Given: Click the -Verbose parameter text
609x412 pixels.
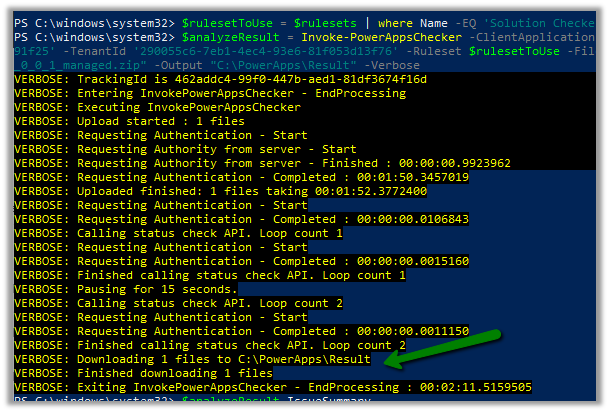Looking at the screenshot, I should (x=342, y=63).
